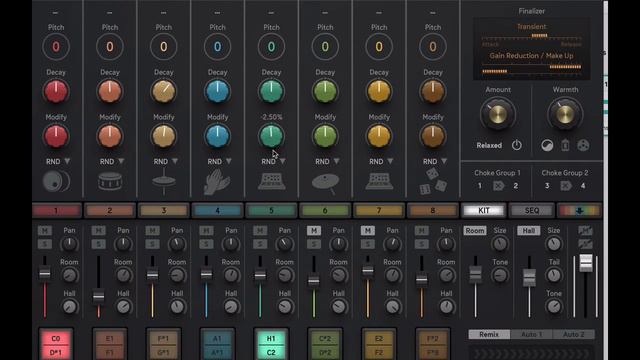Click the teal channel 5 Modify knob
The image size is (640, 360).
tap(271, 136)
